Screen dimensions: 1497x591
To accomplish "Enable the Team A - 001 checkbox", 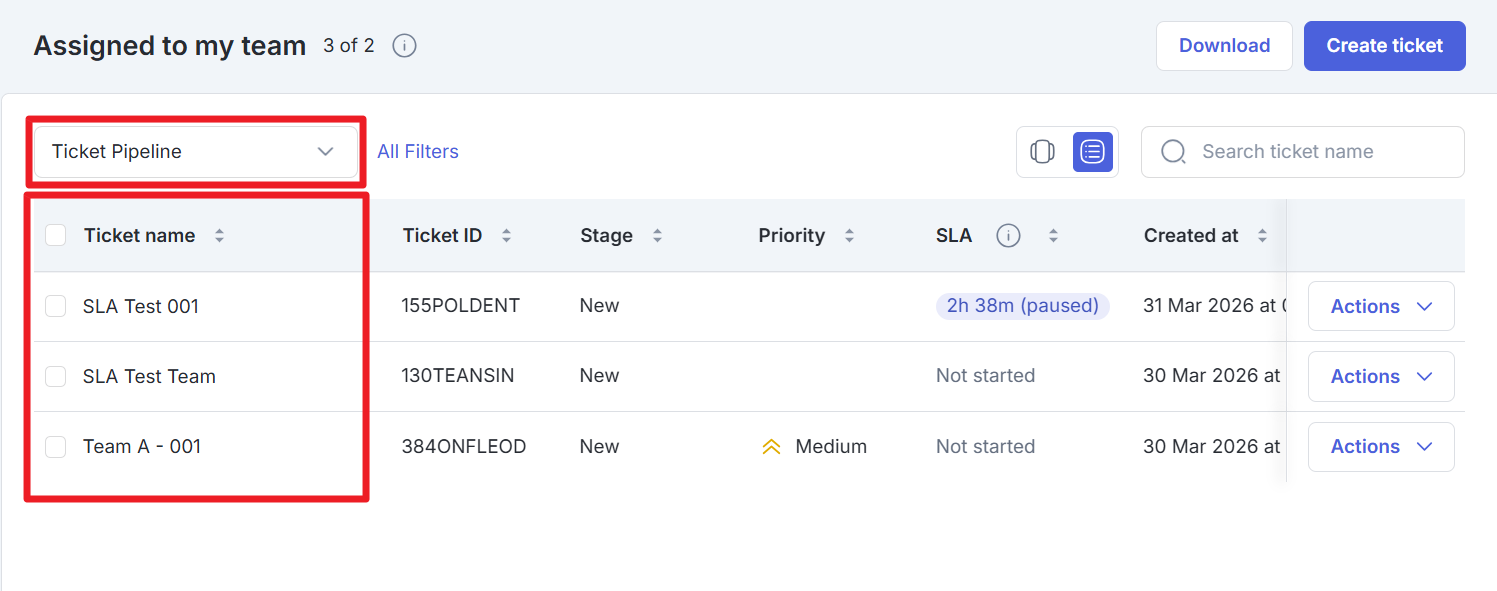I will coord(56,447).
